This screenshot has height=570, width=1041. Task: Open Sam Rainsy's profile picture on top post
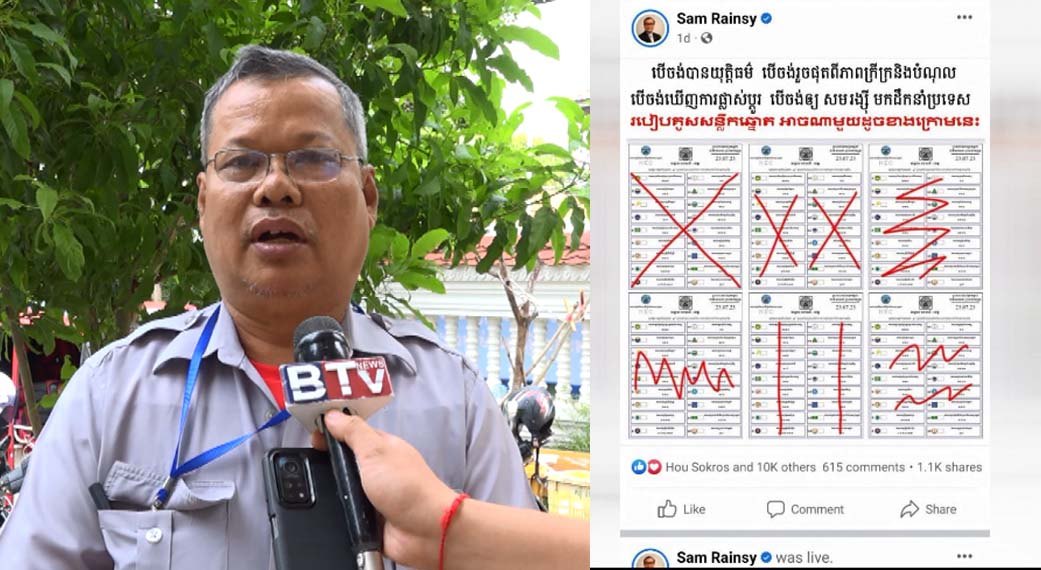[649, 28]
